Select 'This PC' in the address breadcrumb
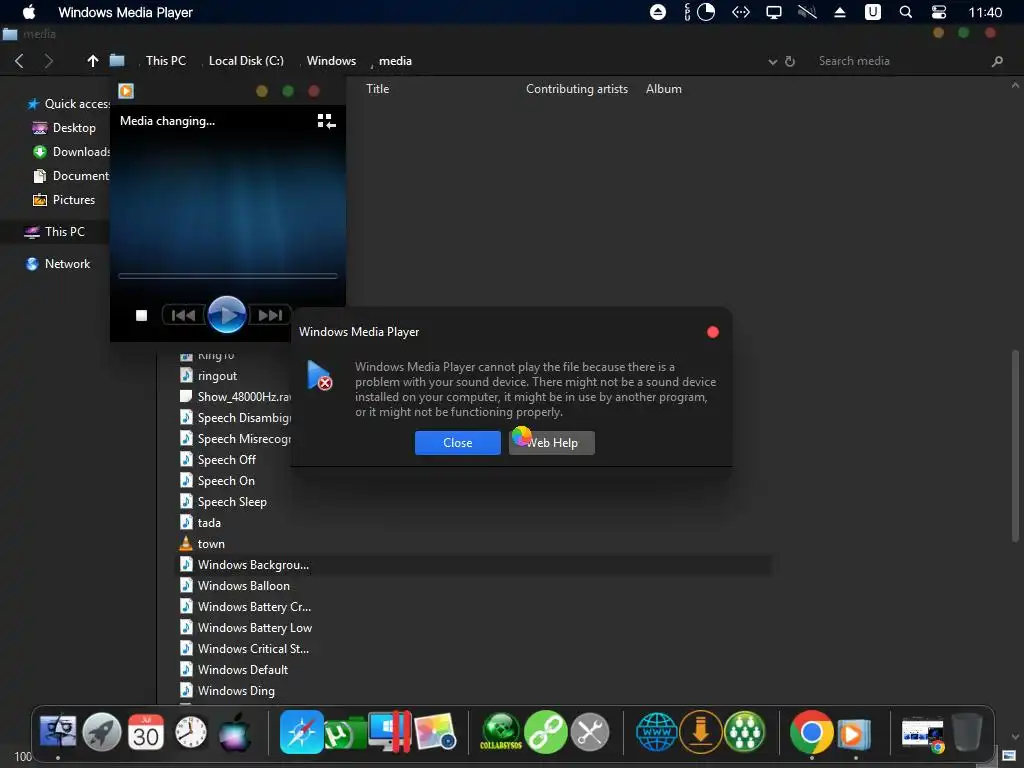The image size is (1024, 768). (166, 61)
